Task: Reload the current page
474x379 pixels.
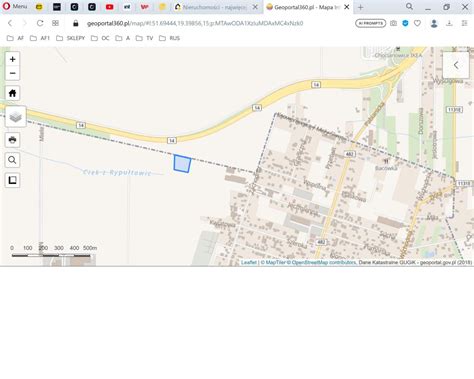Action: pos(40,23)
